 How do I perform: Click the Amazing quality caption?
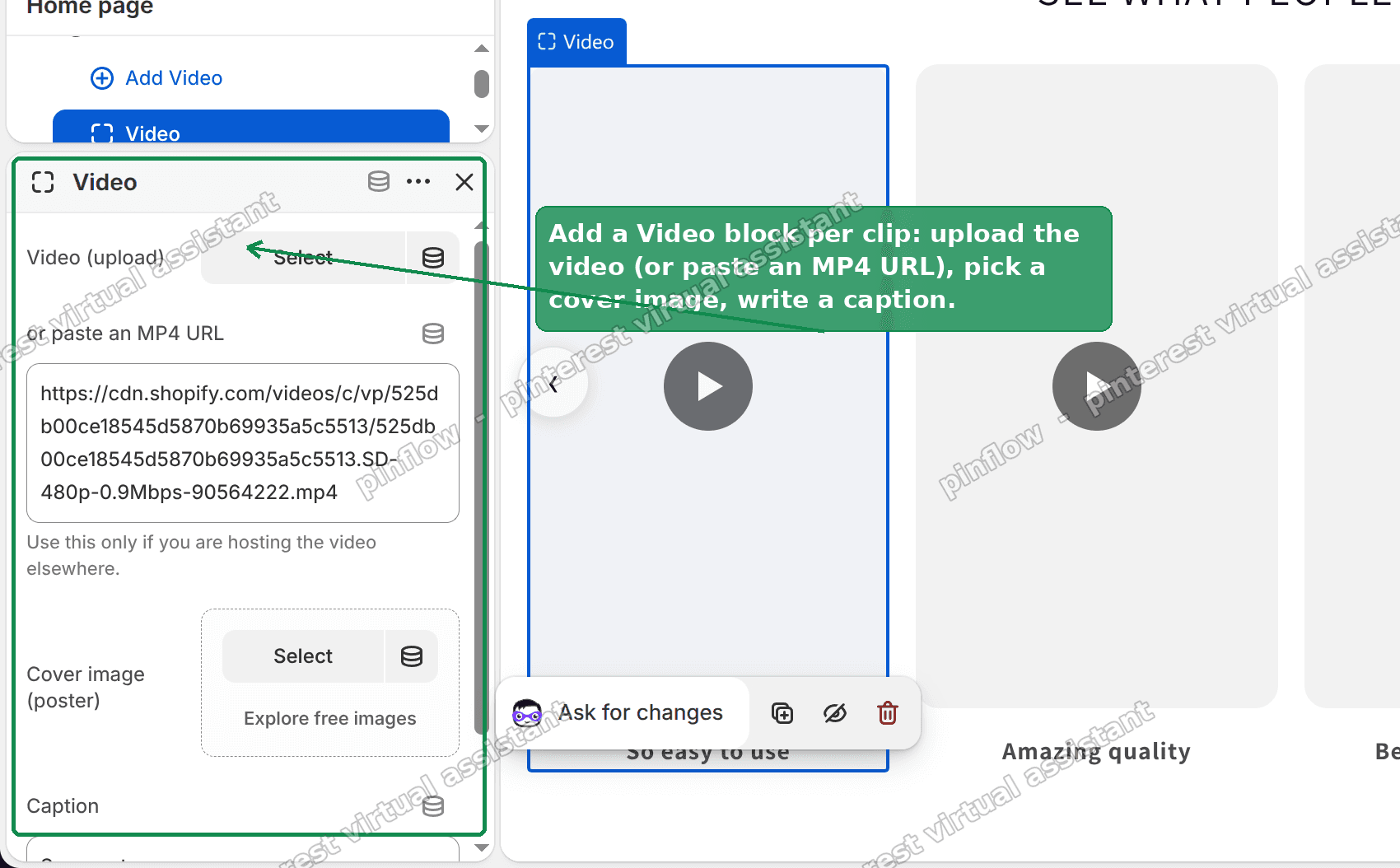click(x=1096, y=752)
